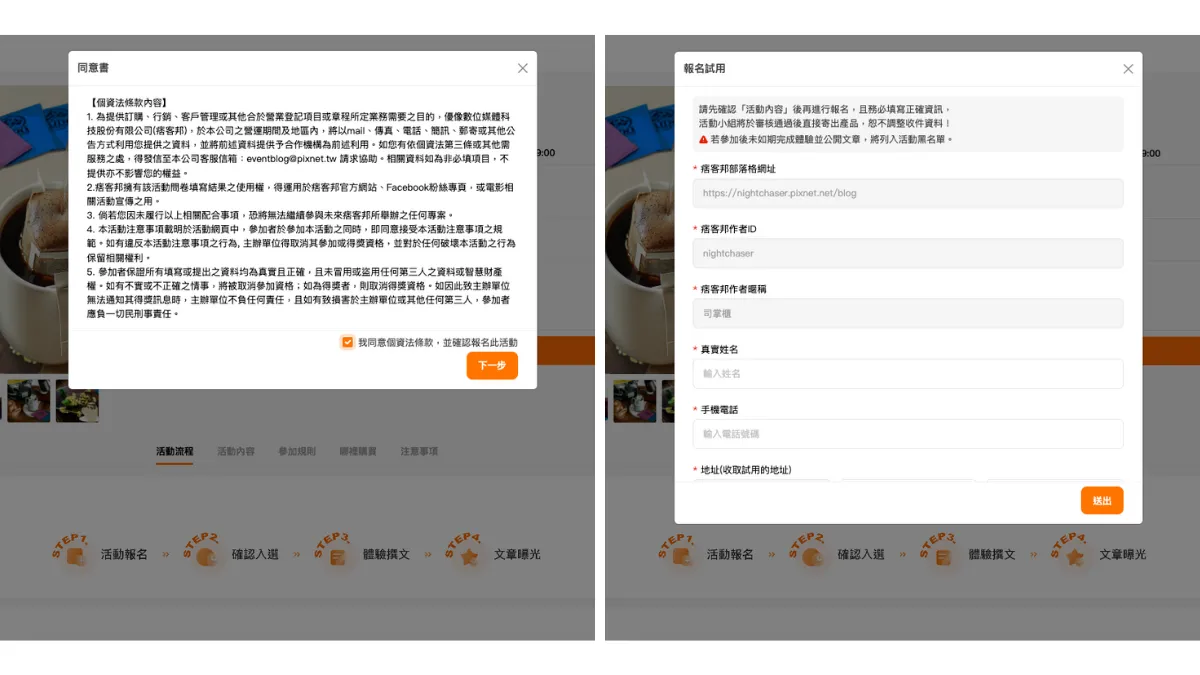Screen dimensions: 1200x675
Task: Click the 痞客邦部落格網址 blog URL field
Action: [908, 193]
